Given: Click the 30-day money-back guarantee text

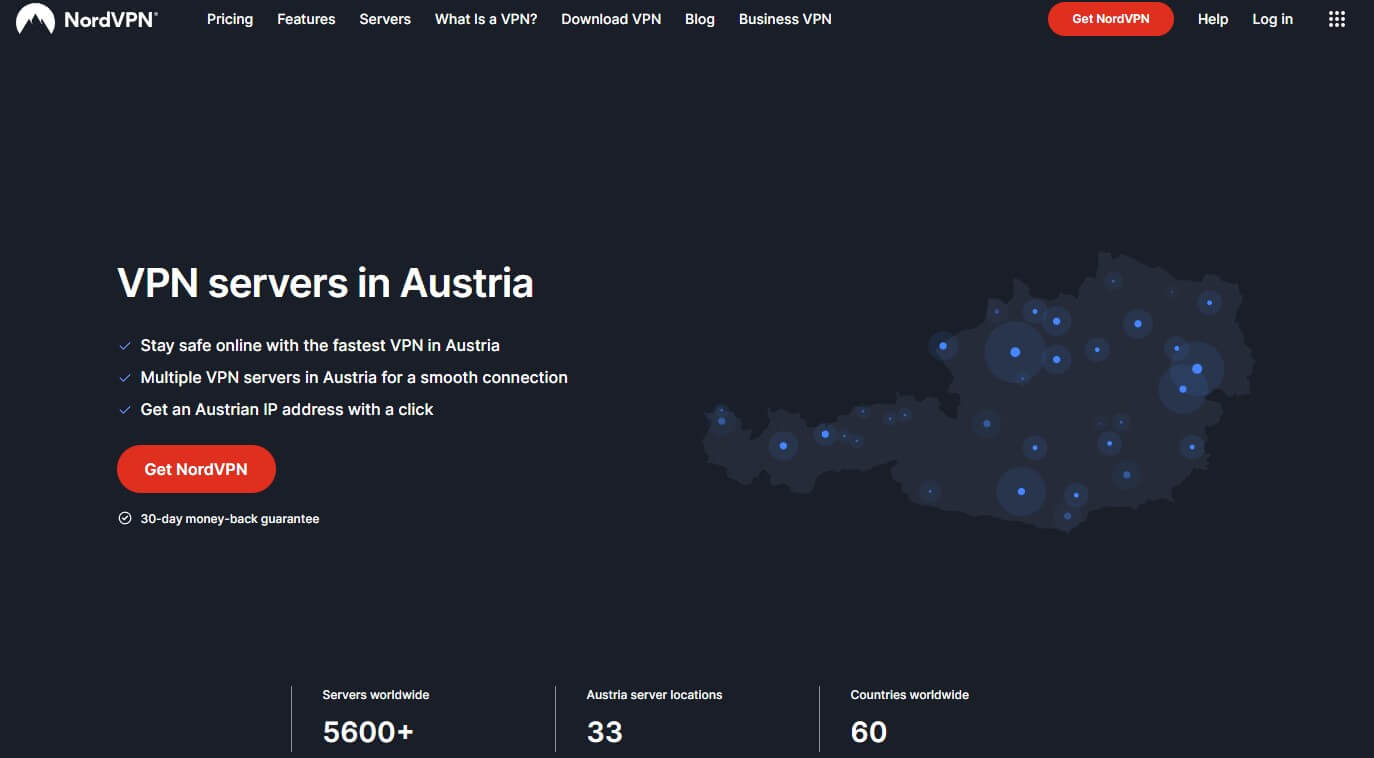Looking at the screenshot, I should tap(230, 519).
